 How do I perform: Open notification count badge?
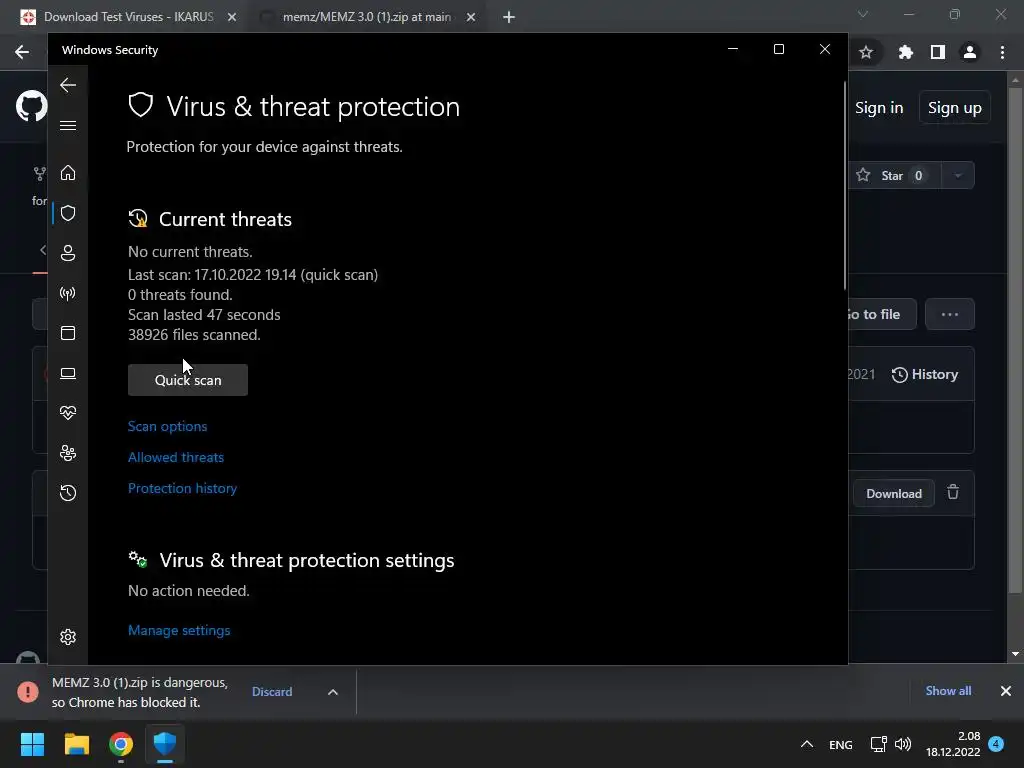(996, 744)
